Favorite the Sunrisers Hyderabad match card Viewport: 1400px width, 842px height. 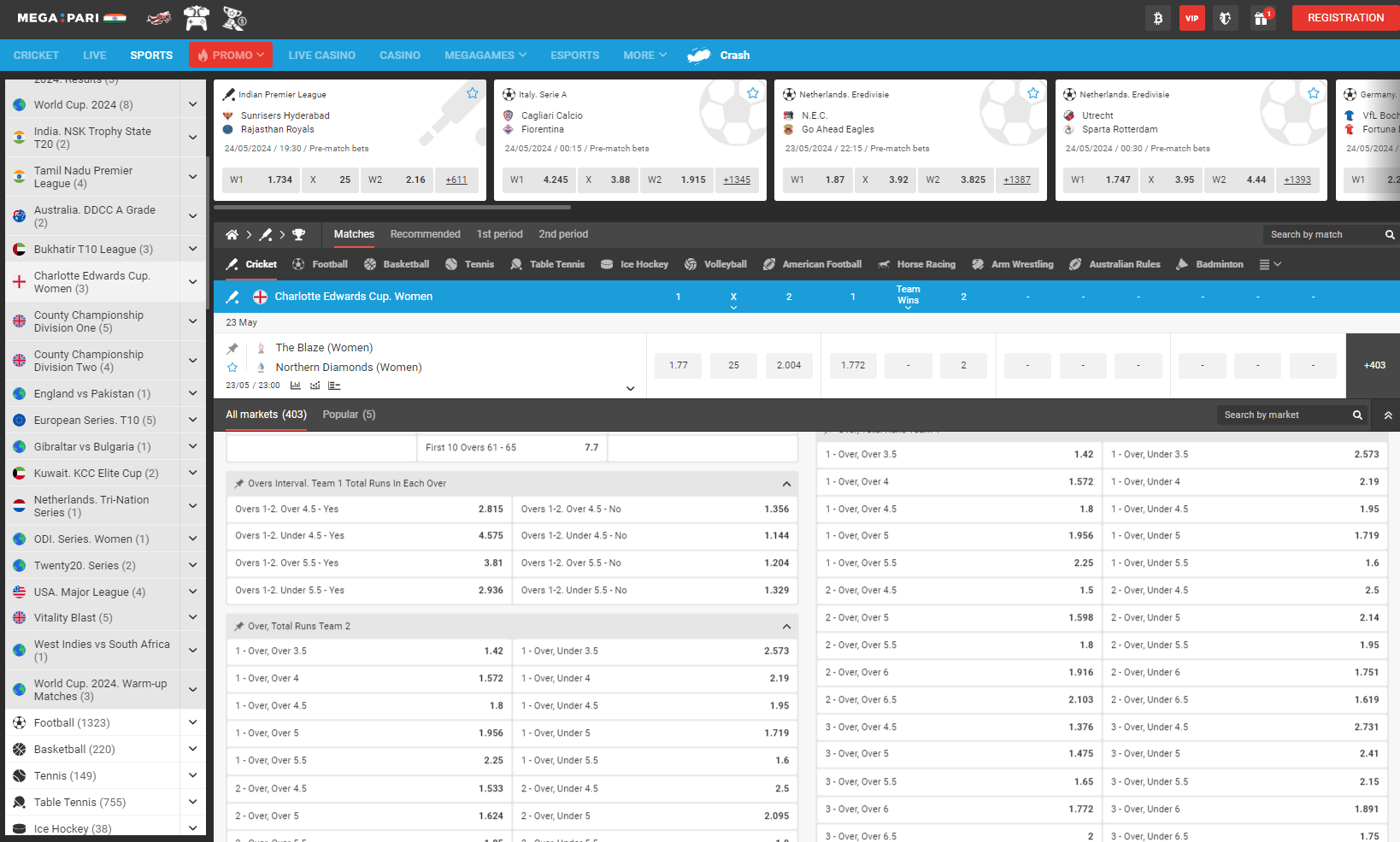(472, 93)
